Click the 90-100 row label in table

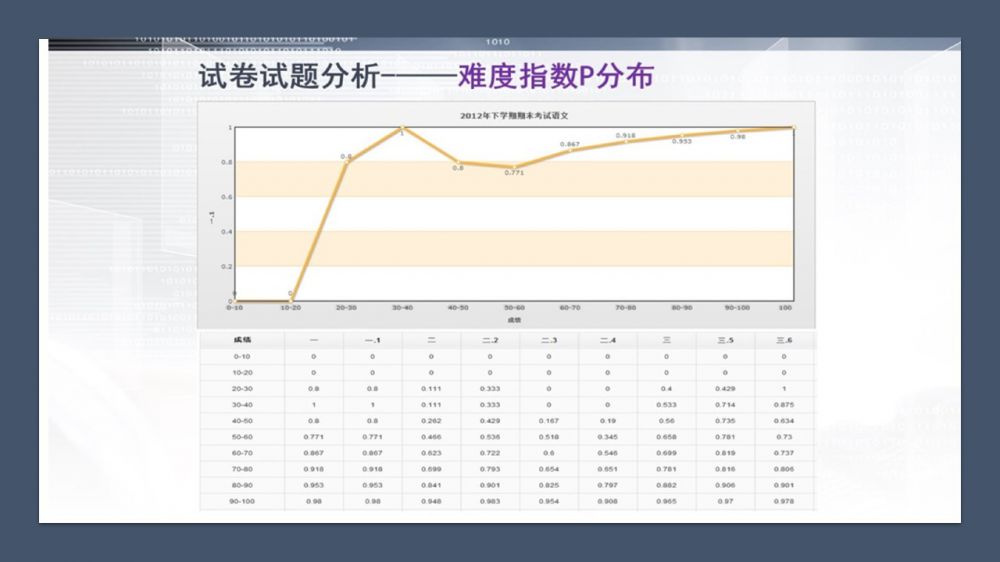click(x=242, y=501)
